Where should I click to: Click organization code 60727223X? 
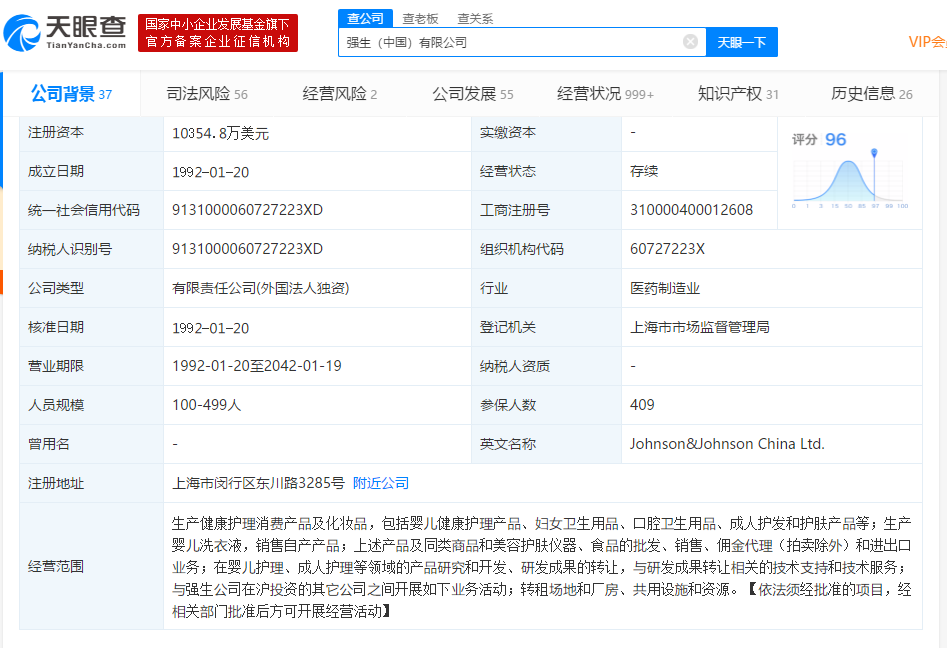667,249
